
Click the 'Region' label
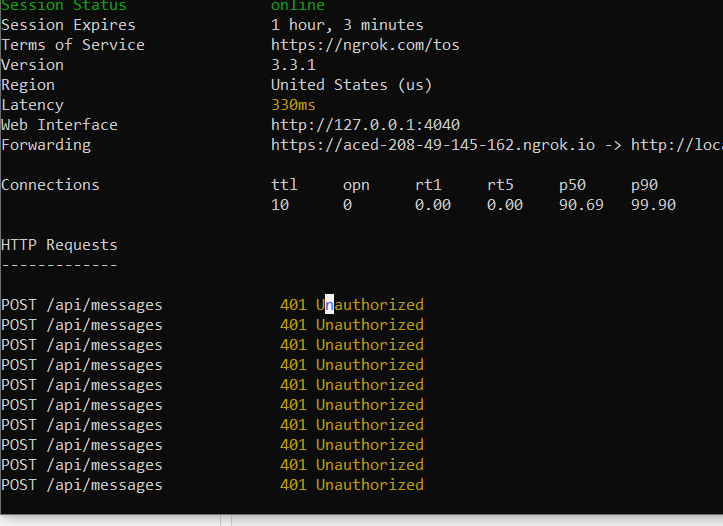point(28,85)
